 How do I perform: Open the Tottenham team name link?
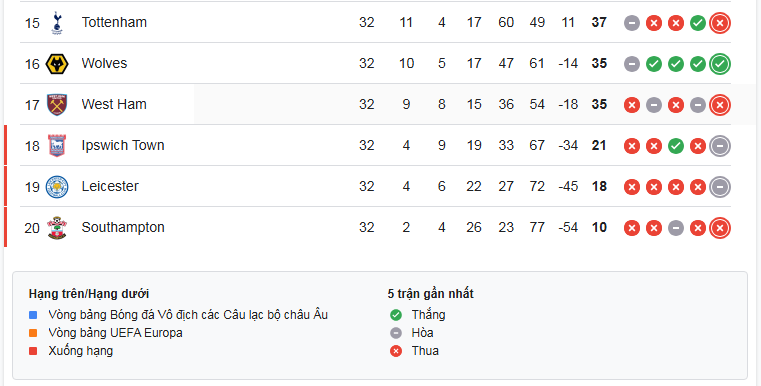[114, 22]
